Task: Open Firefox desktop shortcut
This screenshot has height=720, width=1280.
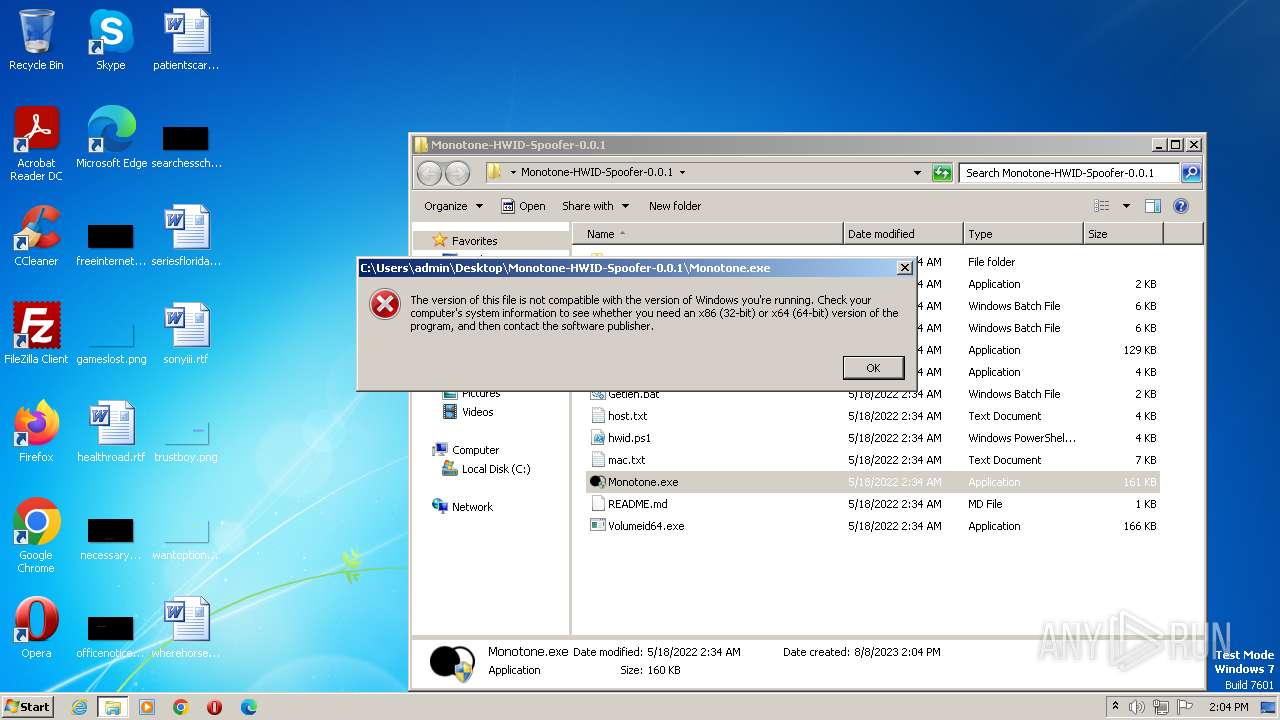Action: tap(36, 432)
